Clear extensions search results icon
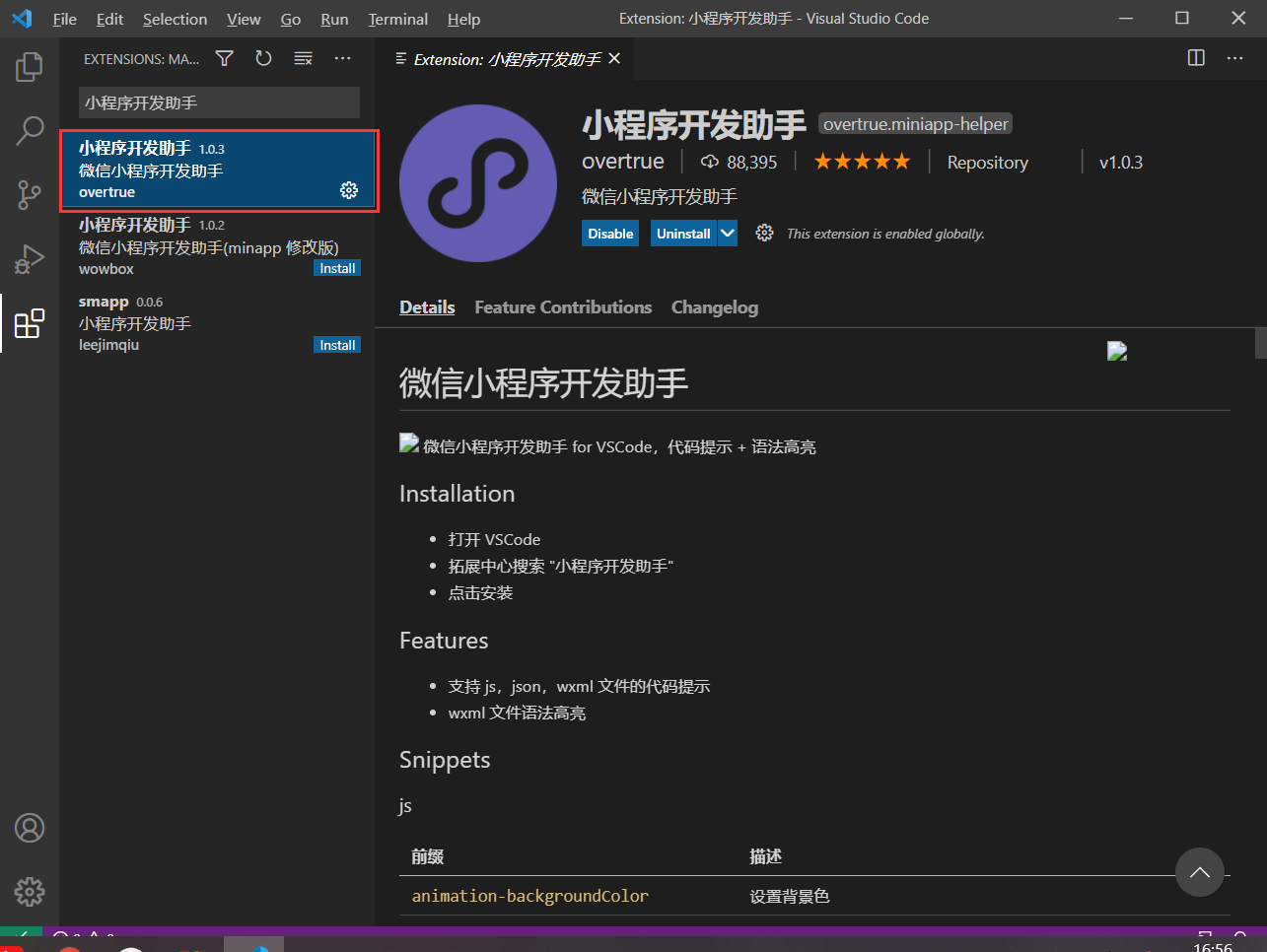1267x952 pixels. pyautogui.click(x=303, y=58)
